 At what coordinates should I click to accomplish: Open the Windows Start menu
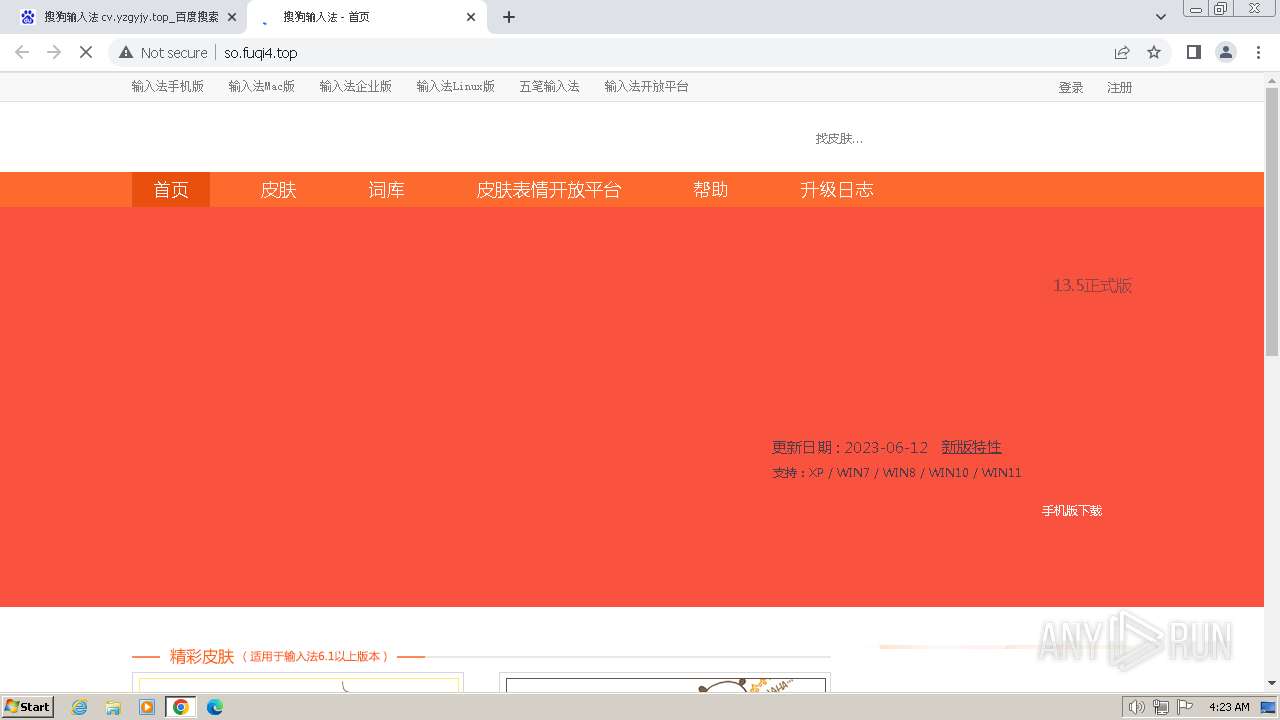pyautogui.click(x=28, y=707)
